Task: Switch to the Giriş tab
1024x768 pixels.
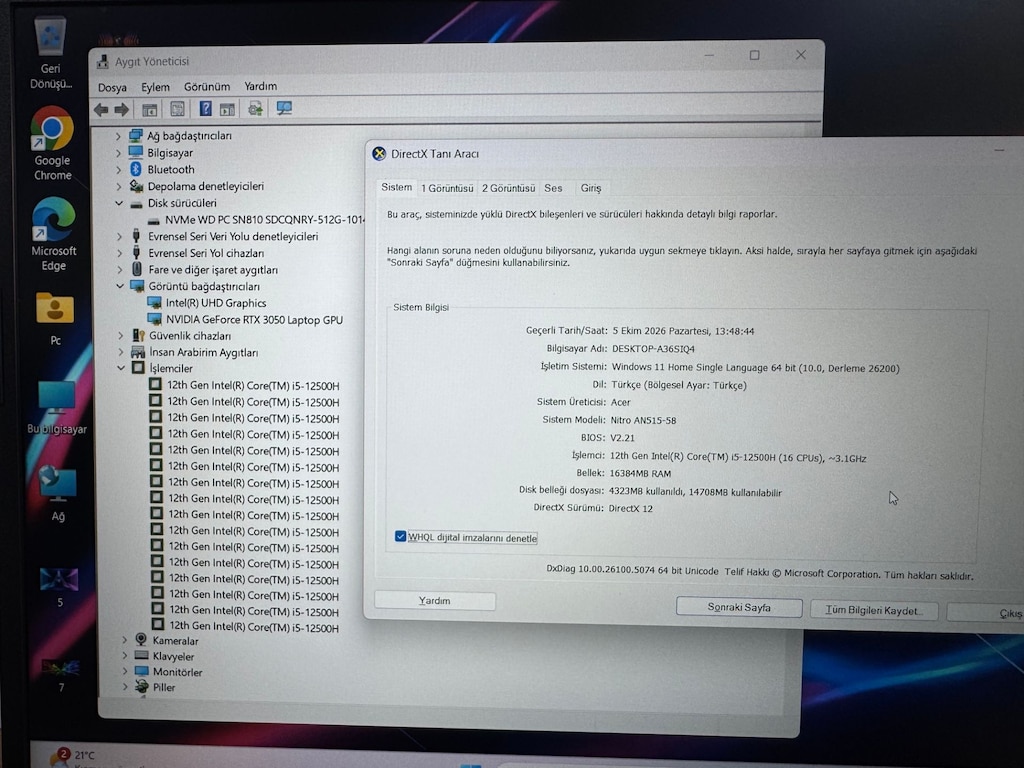Action: (x=591, y=188)
